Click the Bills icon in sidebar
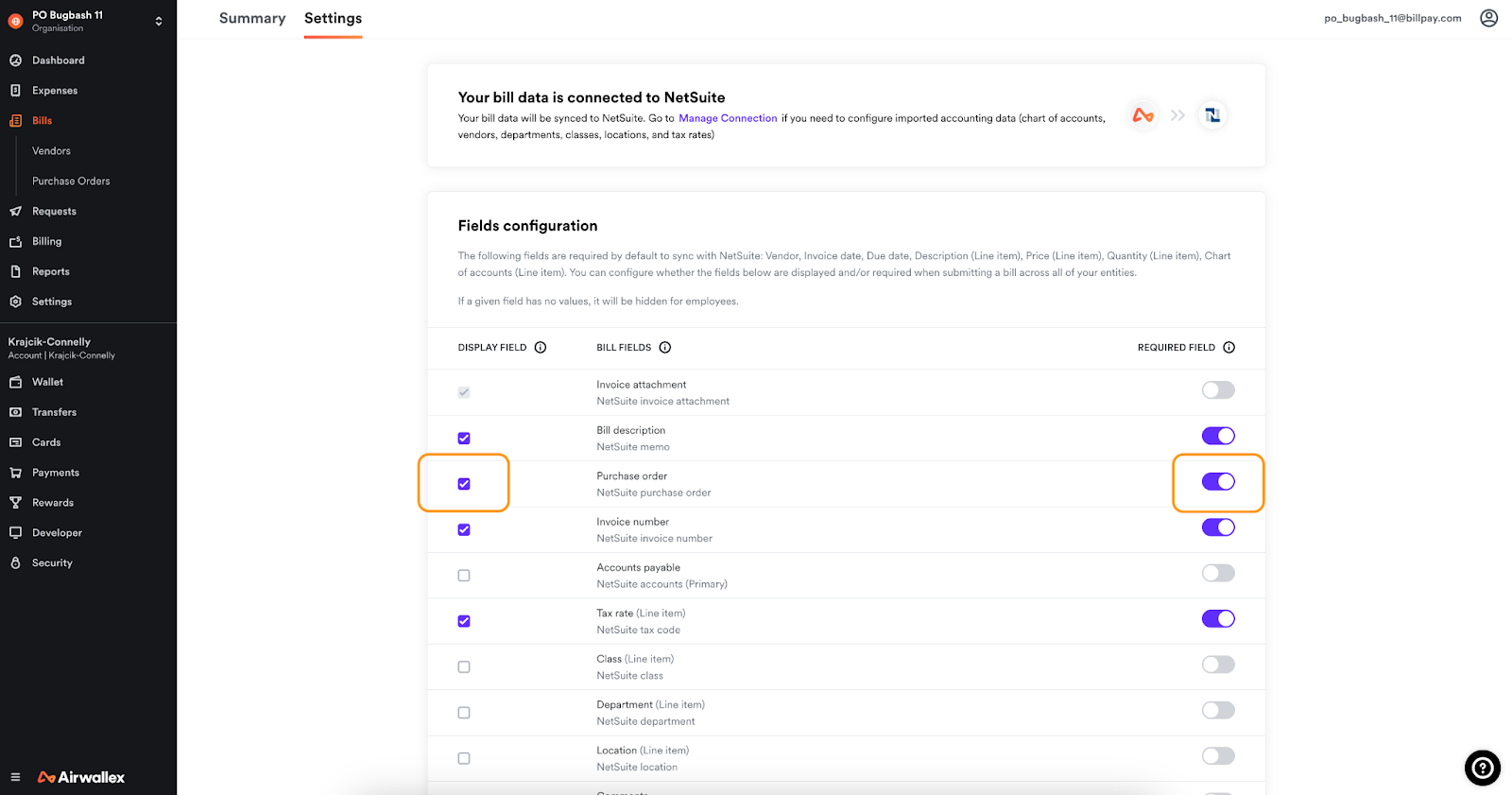This screenshot has height=795, width=1512. point(15,121)
